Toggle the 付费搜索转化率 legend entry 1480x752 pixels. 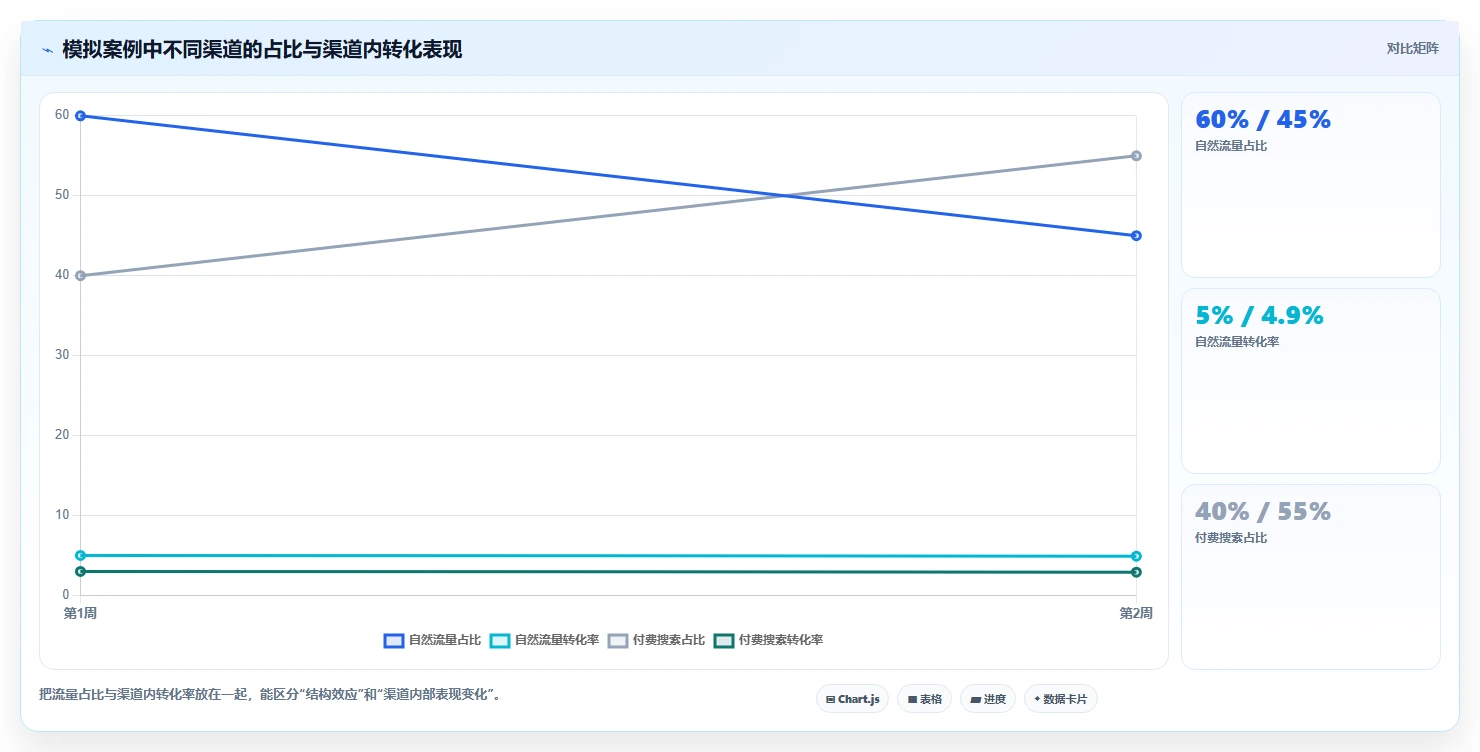tap(768, 640)
